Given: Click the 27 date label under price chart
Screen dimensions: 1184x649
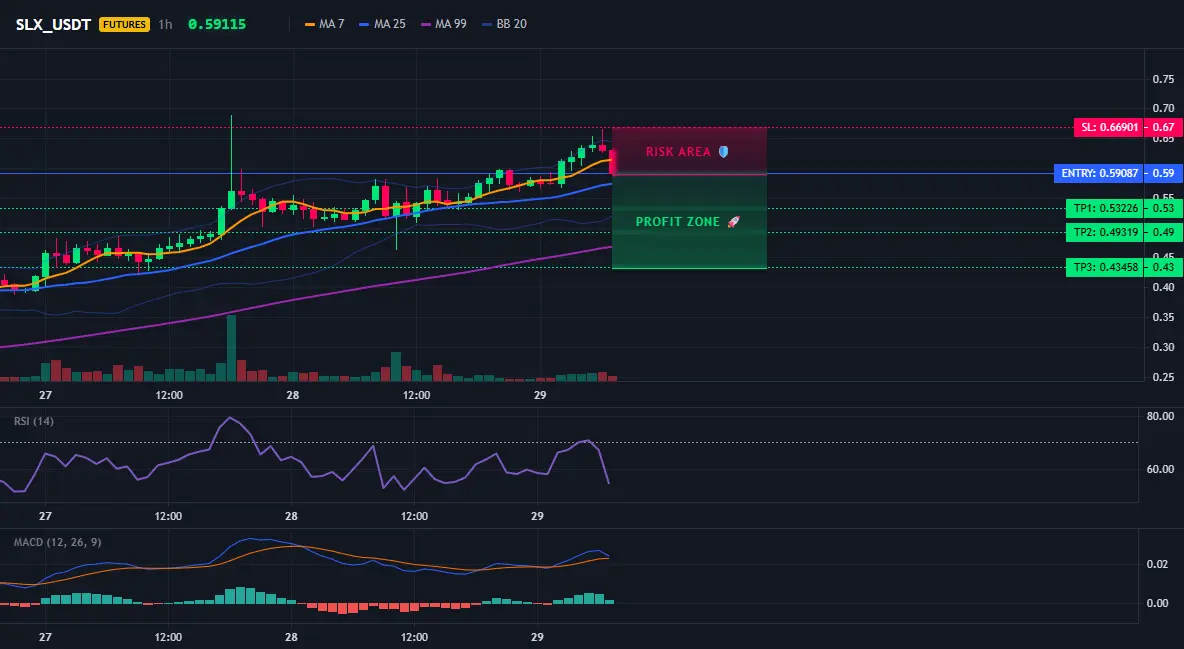Looking at the screenshot, I should pyautogui.click(x=45, y=395).
